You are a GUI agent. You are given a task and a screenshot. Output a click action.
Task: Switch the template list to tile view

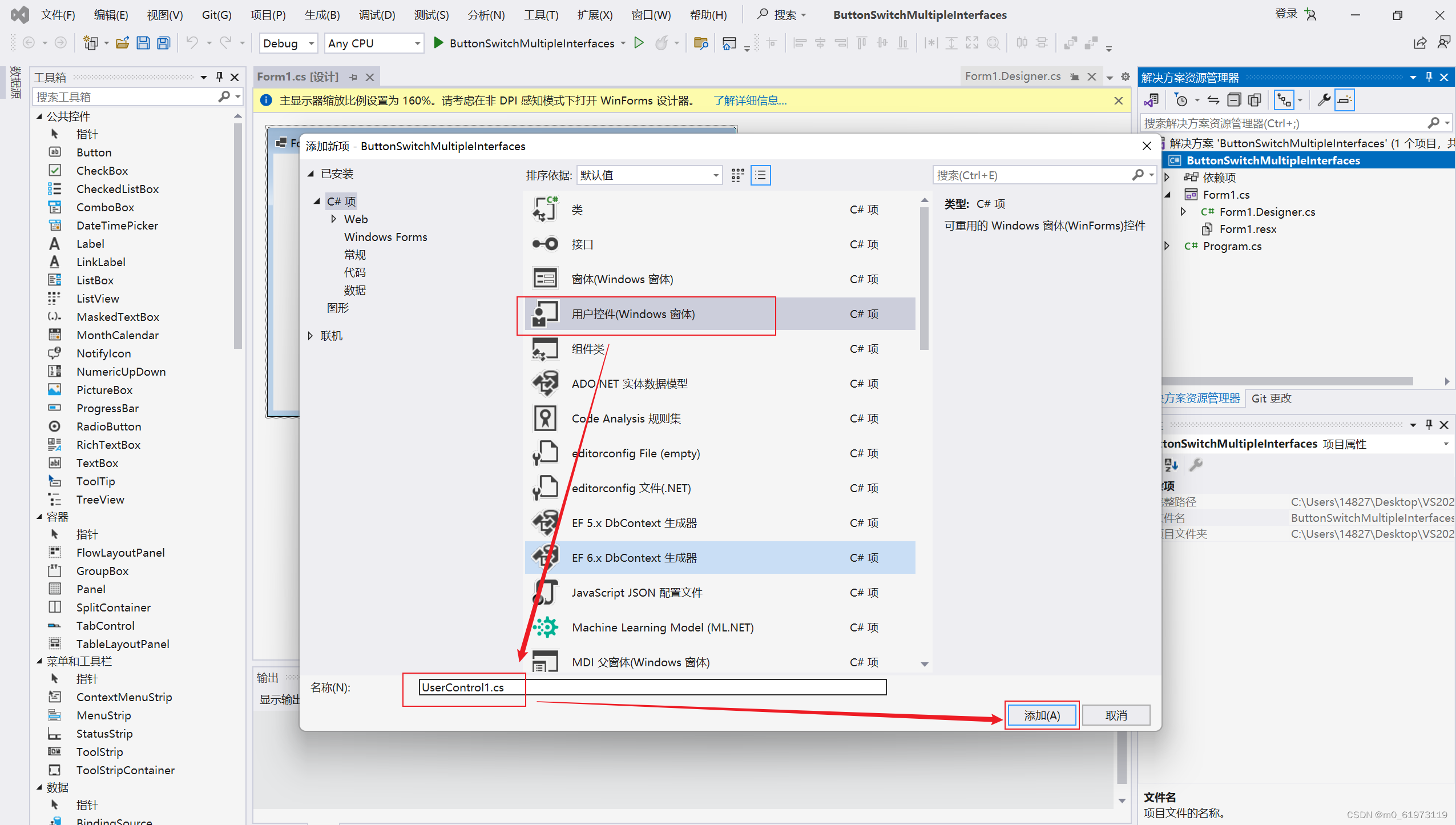click(x=737, y=175)
